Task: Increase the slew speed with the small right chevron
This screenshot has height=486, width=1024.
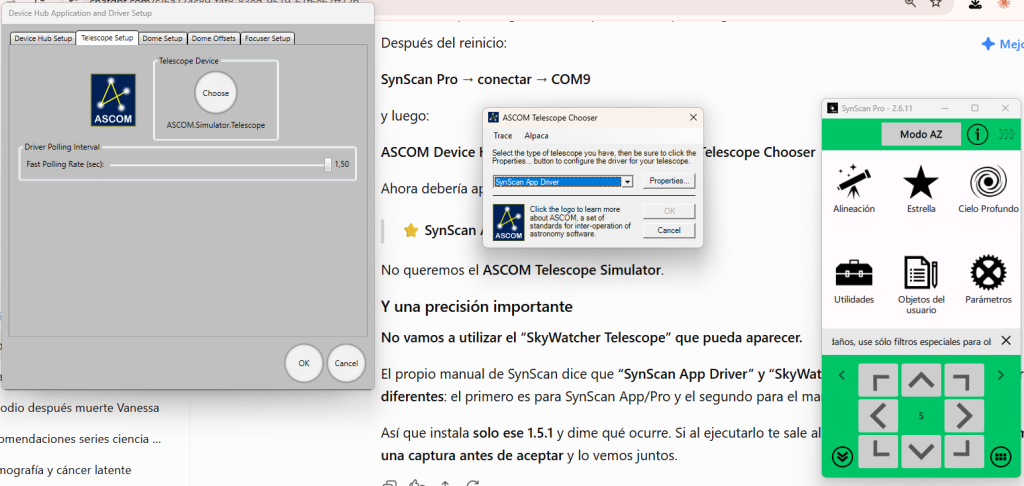Action: click(x=1000, y=375)
